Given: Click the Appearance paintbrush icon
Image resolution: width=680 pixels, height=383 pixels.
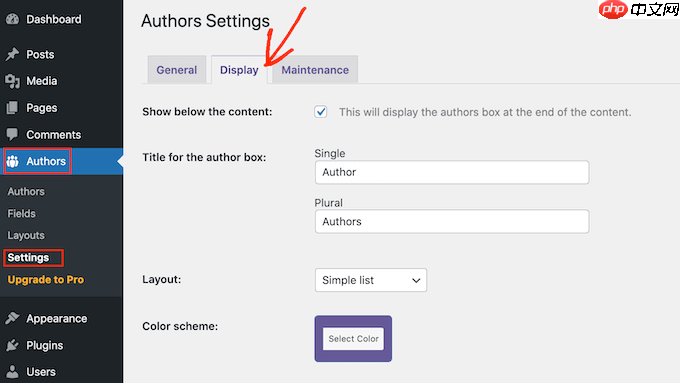Looking at the screenshot, I should (13, 318).
